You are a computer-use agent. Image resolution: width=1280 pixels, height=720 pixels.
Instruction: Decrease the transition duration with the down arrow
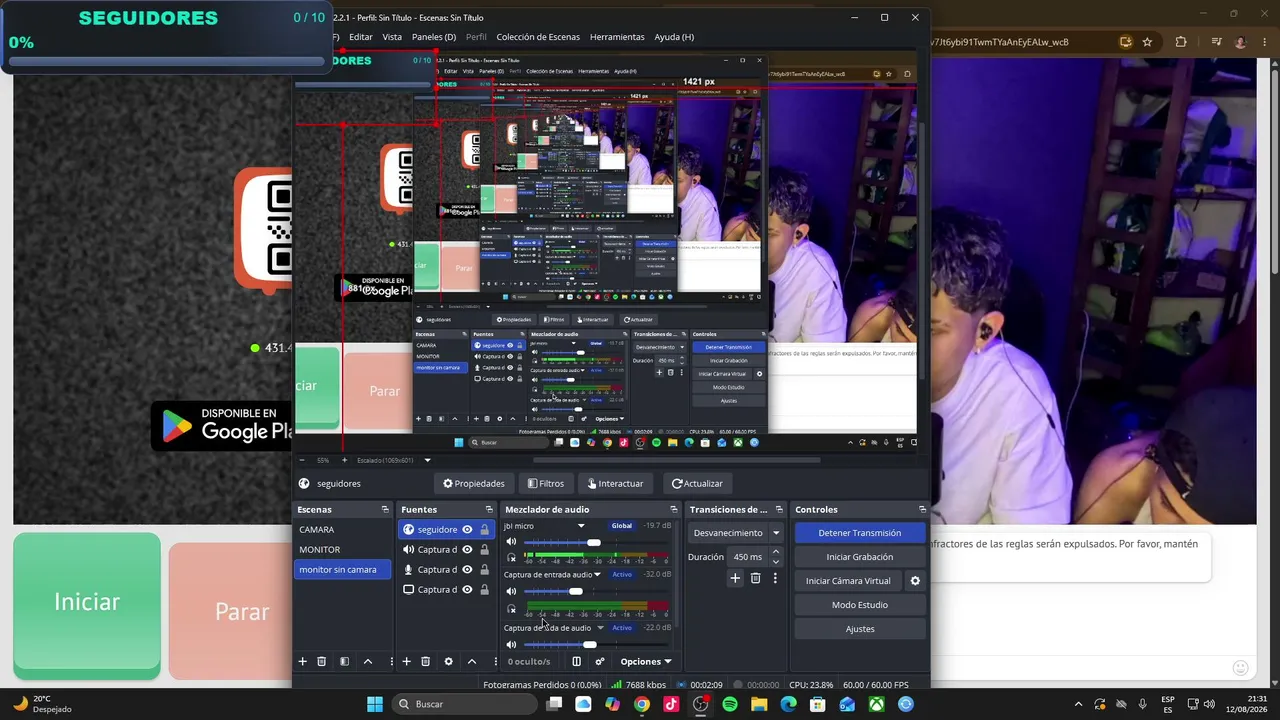point(776,562)
